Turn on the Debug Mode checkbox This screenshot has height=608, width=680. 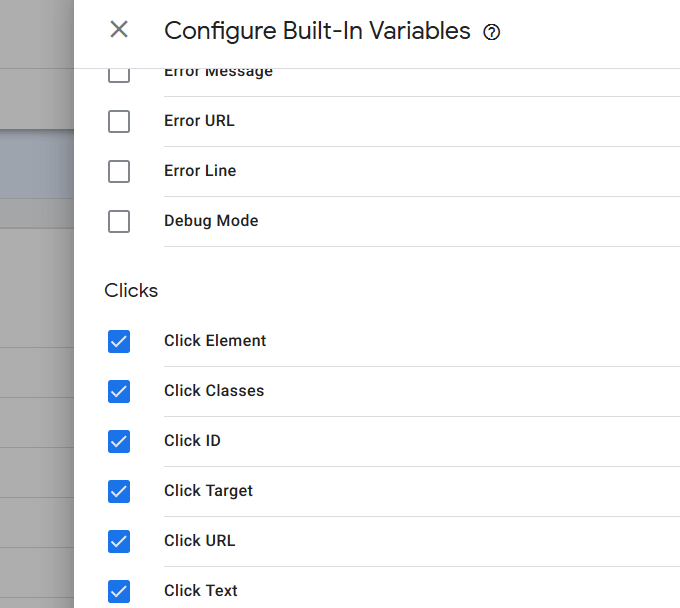(x=119, y=221)
